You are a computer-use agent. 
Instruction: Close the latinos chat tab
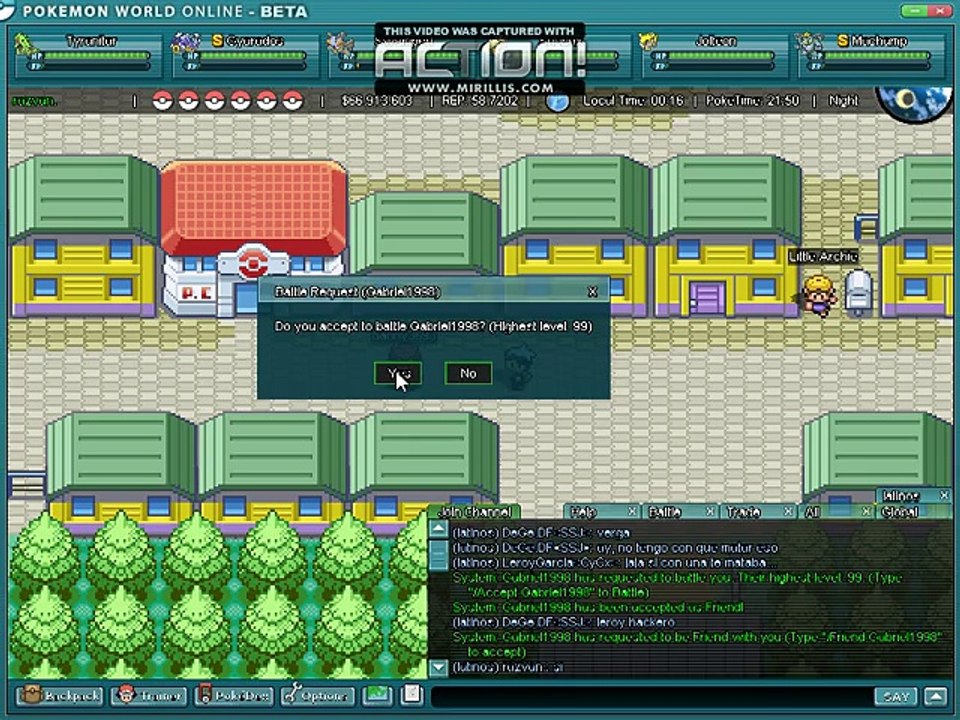point(944,495)
